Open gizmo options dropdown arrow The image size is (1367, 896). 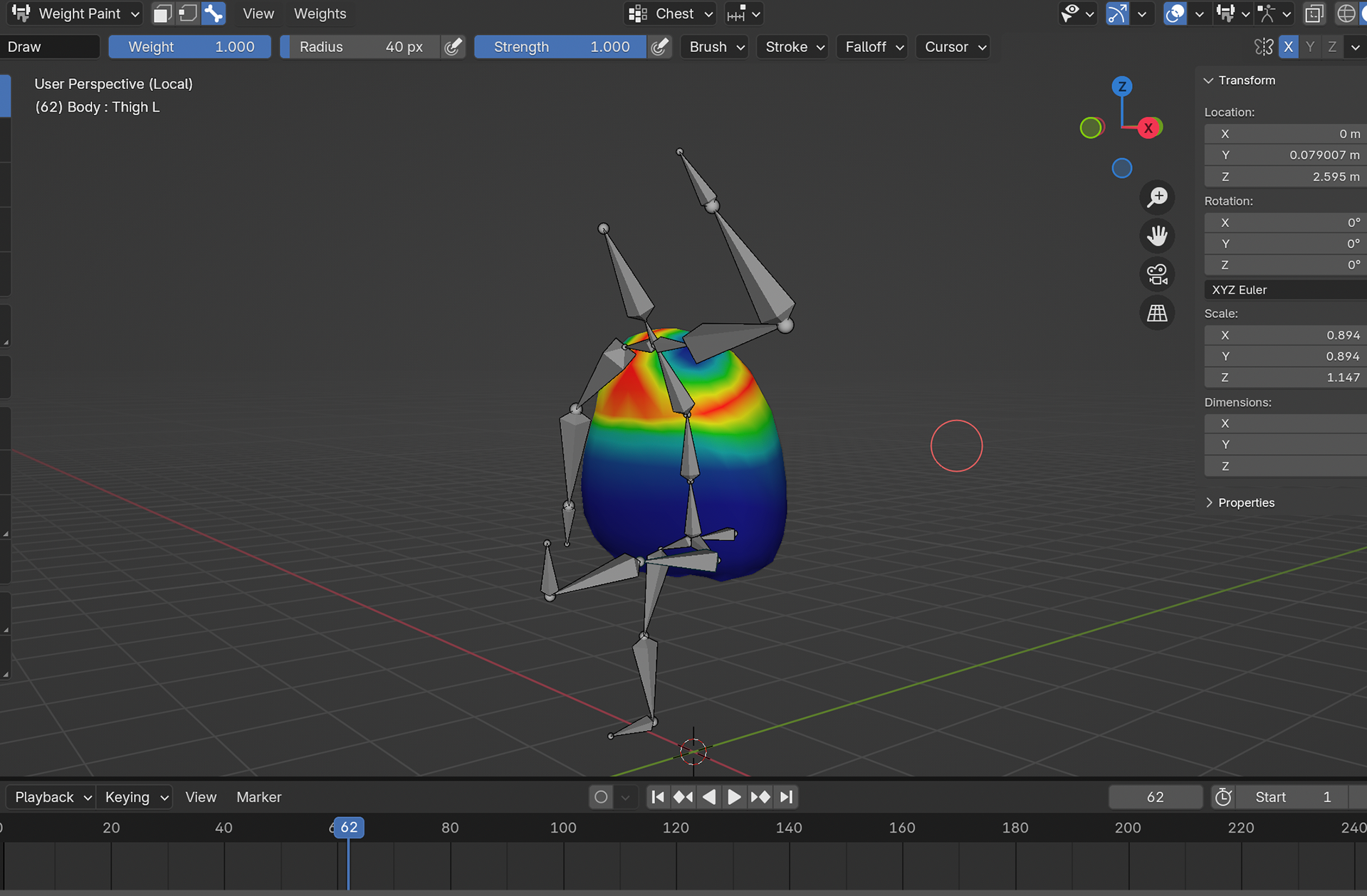tap(1142, 14)
